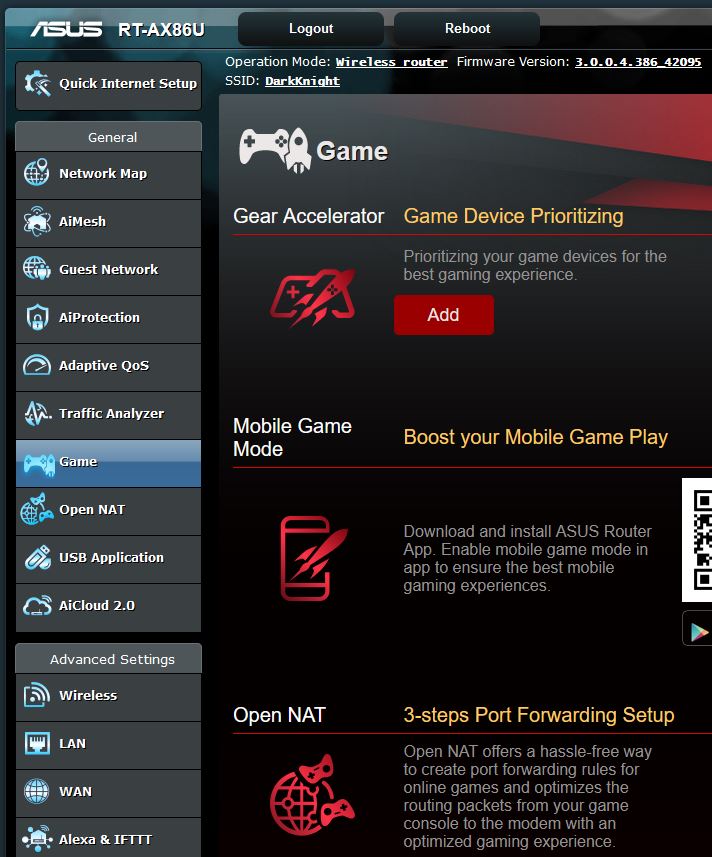This screenshot has height=857, width=712.
Task: Click the USB Application icon
Action: click(37, 557)
